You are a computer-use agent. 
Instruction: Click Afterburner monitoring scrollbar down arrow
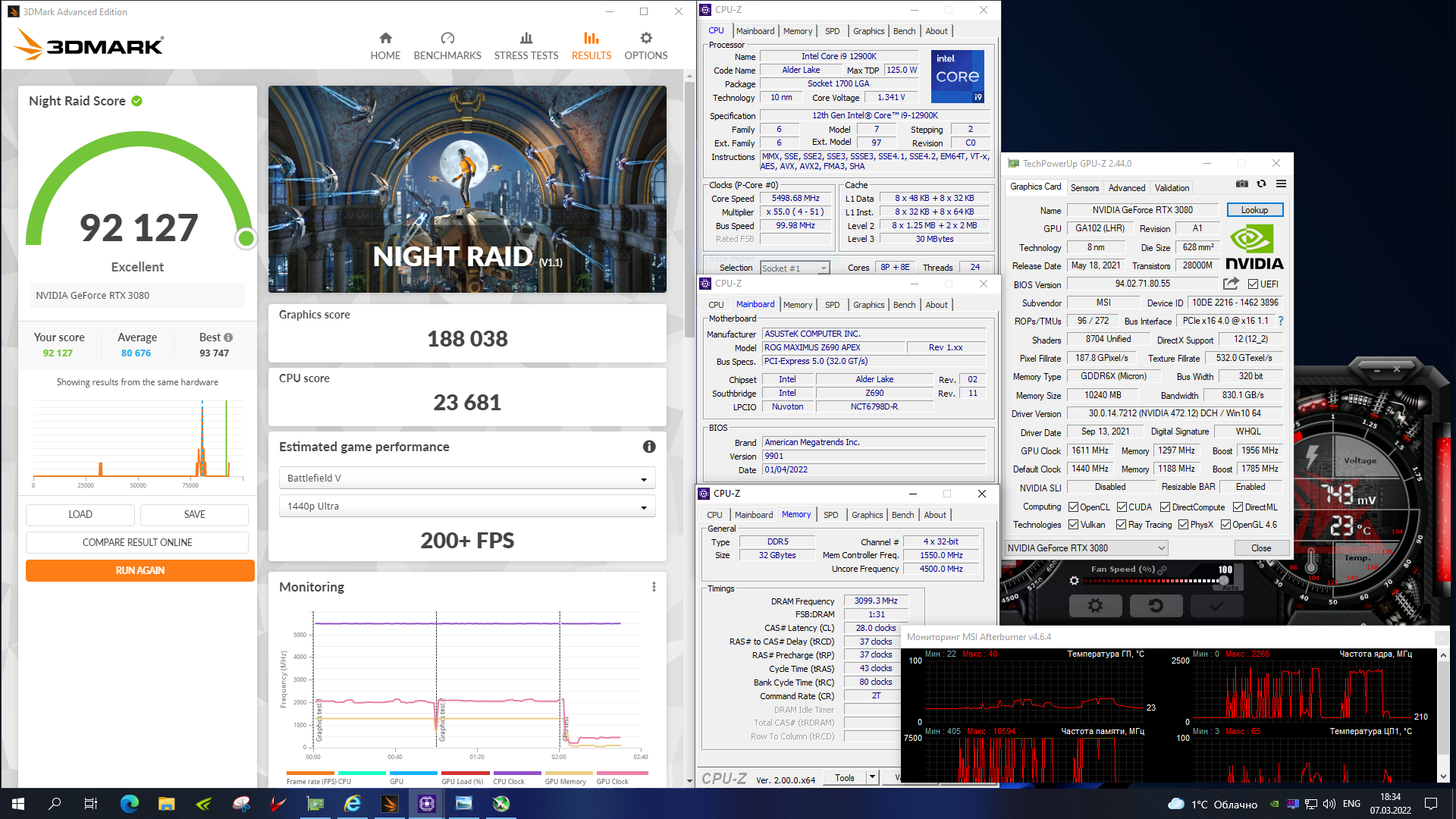tap(1443, 777)
